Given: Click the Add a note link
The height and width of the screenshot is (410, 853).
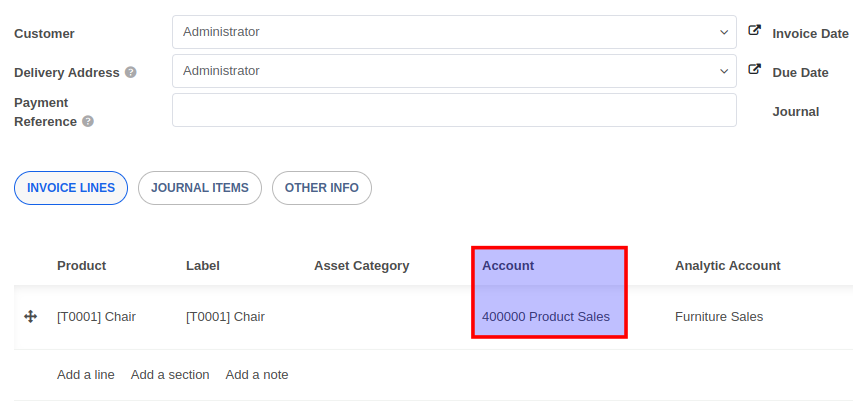Looking at the screenshot, I should (257, 375).
